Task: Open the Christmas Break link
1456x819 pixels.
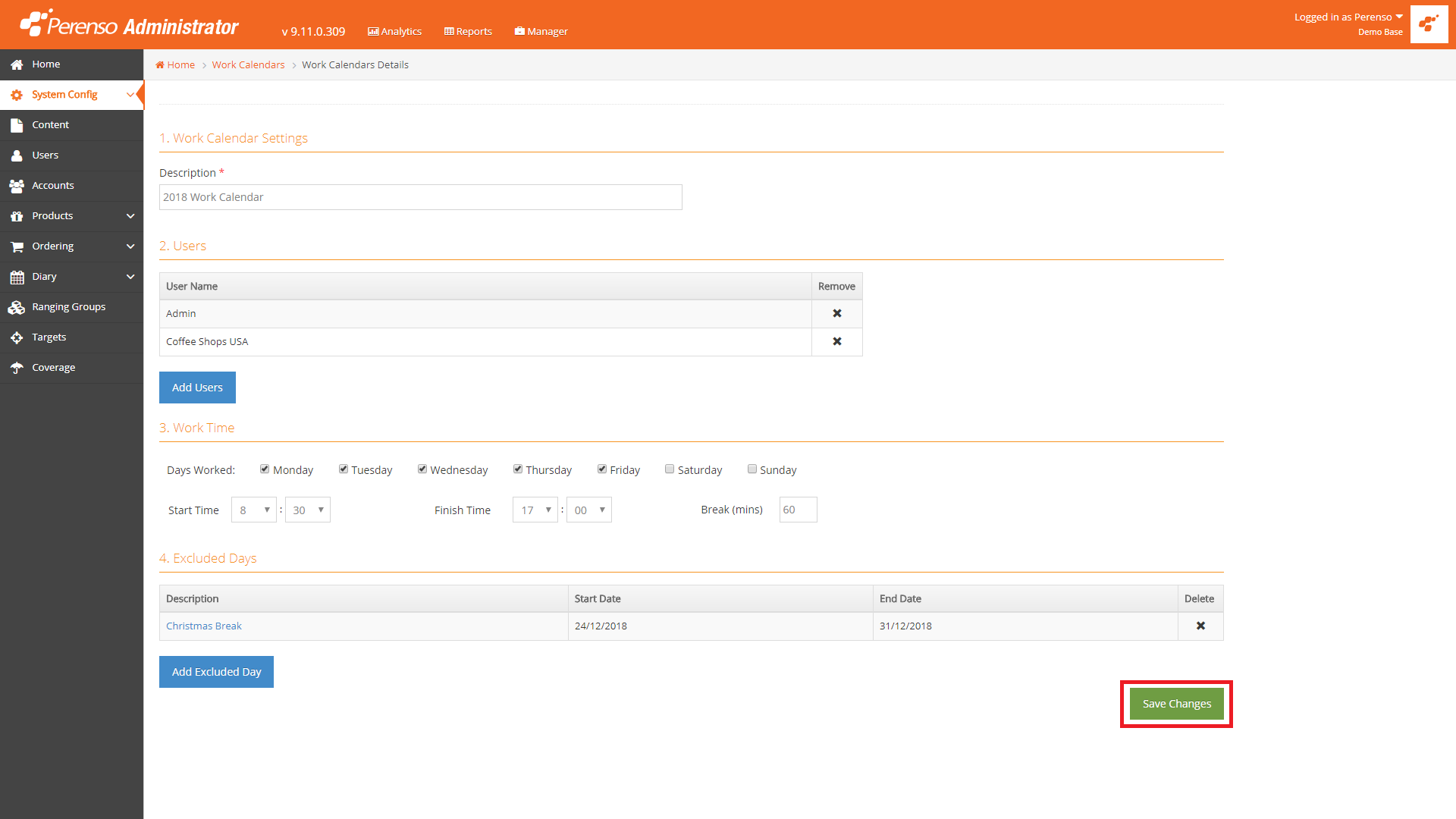Action: 203,626
